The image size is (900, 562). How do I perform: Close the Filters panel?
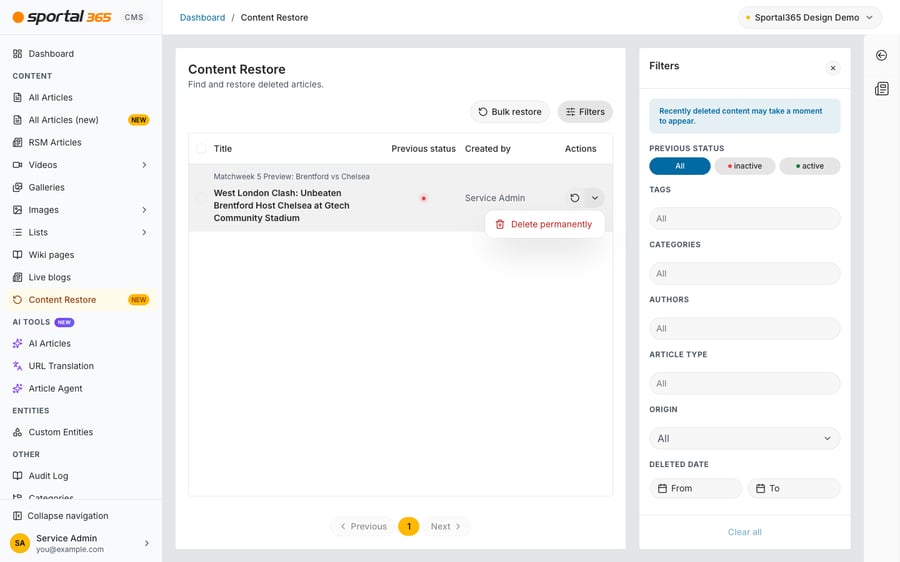pos(833,68)
